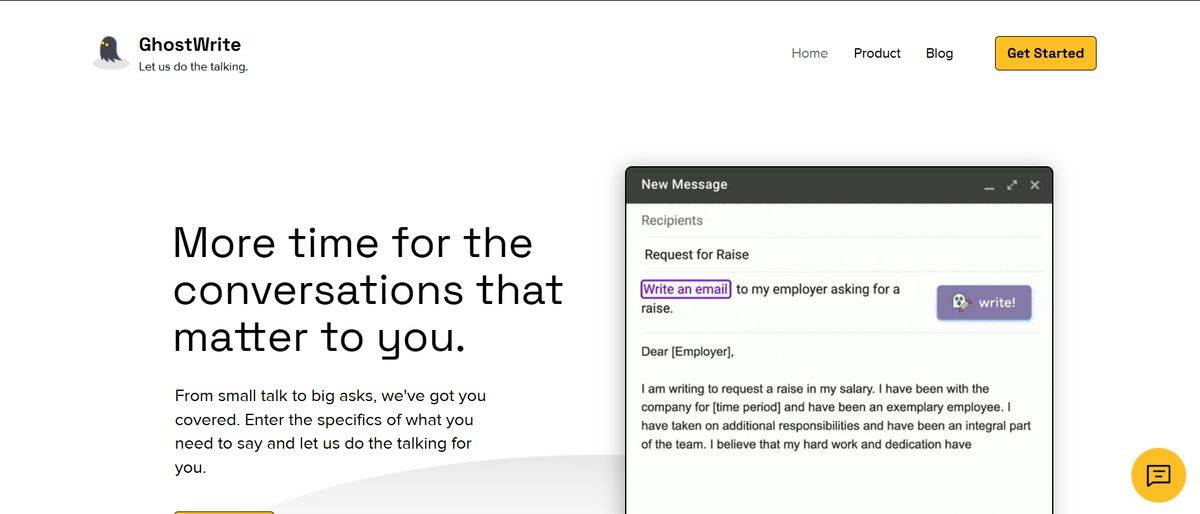Click the 'Let us do the talking.' tagline
Image resolution: width=1200 pixels, height=514 pixels.
[x=193, y=67]
